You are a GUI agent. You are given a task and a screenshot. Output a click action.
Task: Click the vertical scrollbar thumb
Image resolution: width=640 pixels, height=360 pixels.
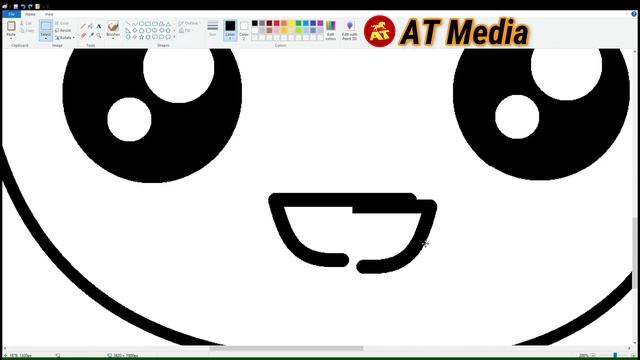point(634,253)
